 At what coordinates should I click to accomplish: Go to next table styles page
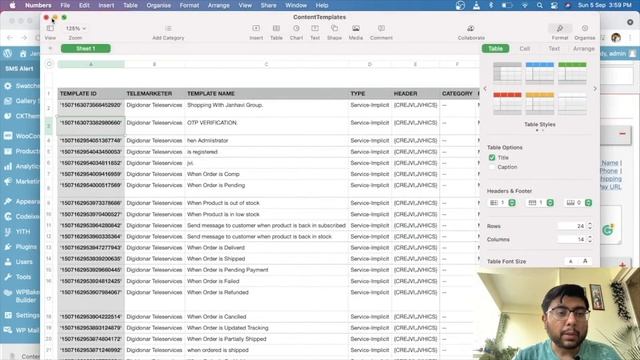595,89
